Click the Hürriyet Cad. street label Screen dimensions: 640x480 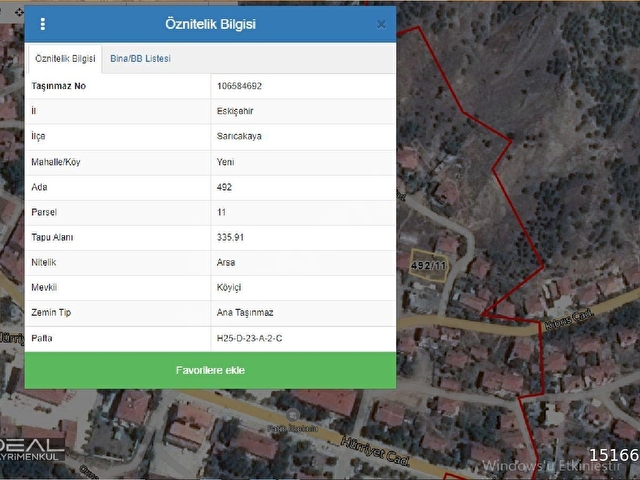pos(375,451)
